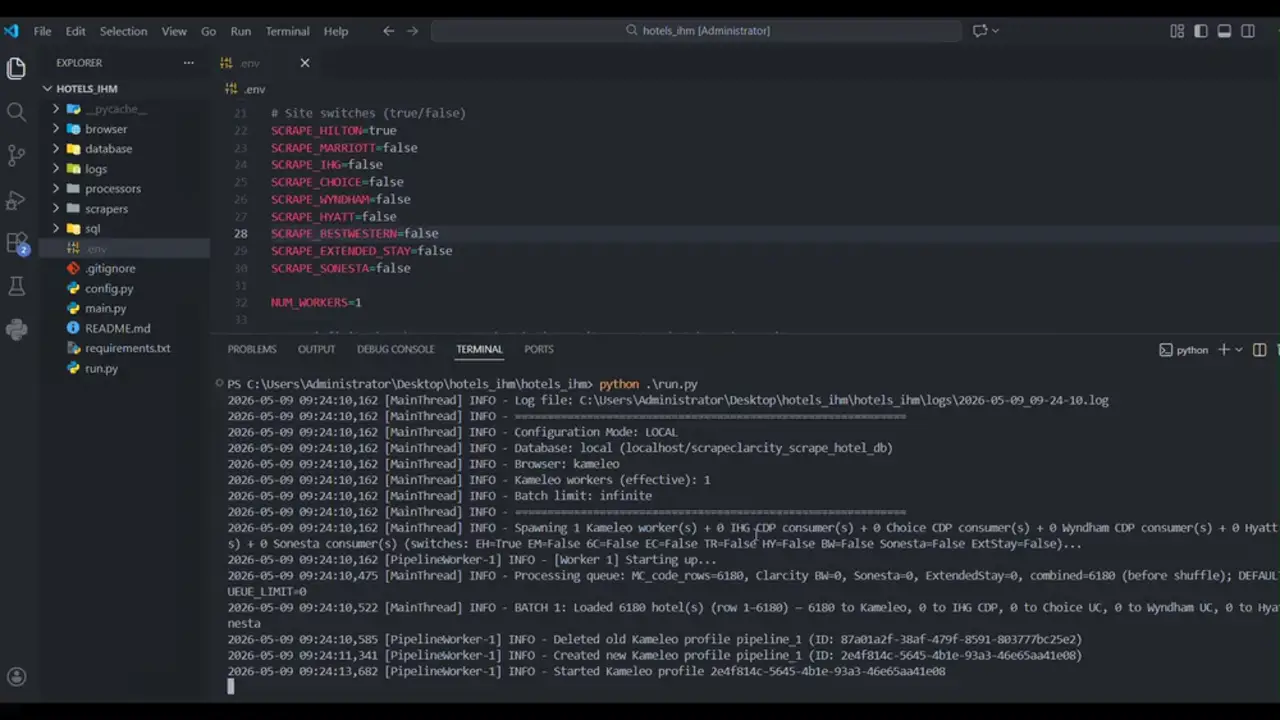
Task: Open the Copilot chat icon in the title bar
Action: click(x=980, y=31)
